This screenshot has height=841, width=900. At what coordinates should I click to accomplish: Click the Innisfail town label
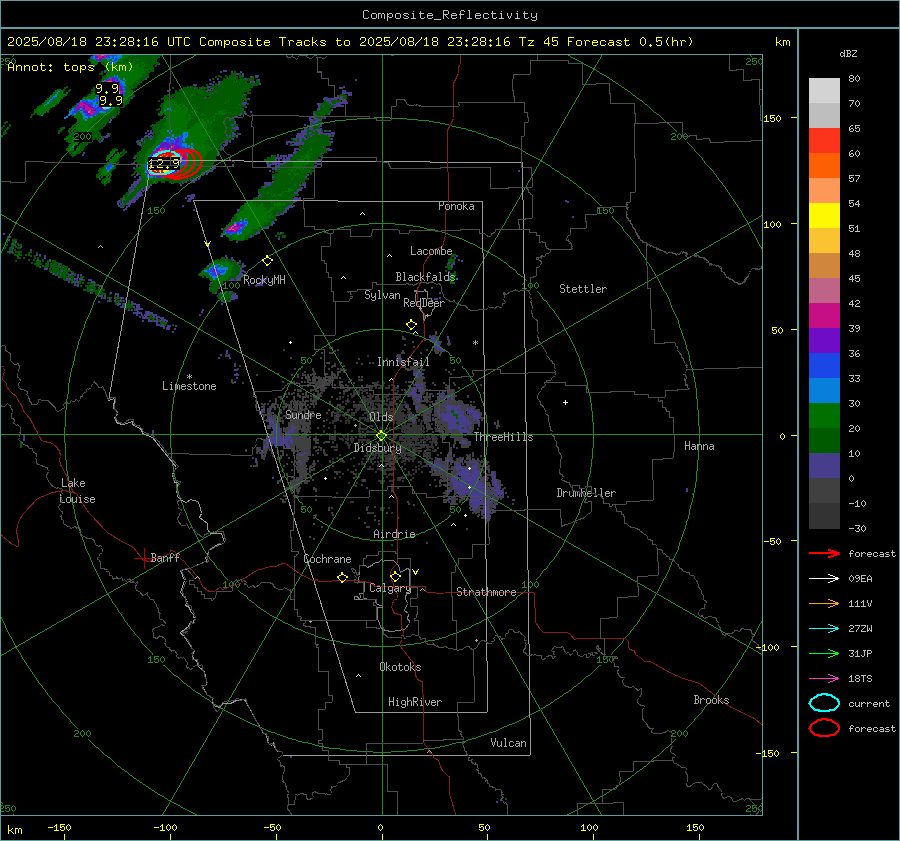tap(403, 362)
